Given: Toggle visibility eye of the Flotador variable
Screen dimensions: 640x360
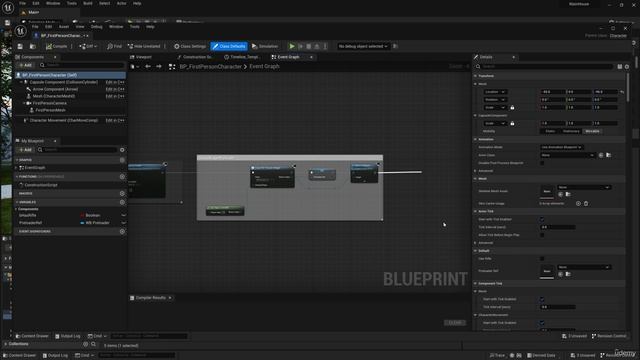Looking at the screenshot, I should pyautogui.click(x=123, y=223).
